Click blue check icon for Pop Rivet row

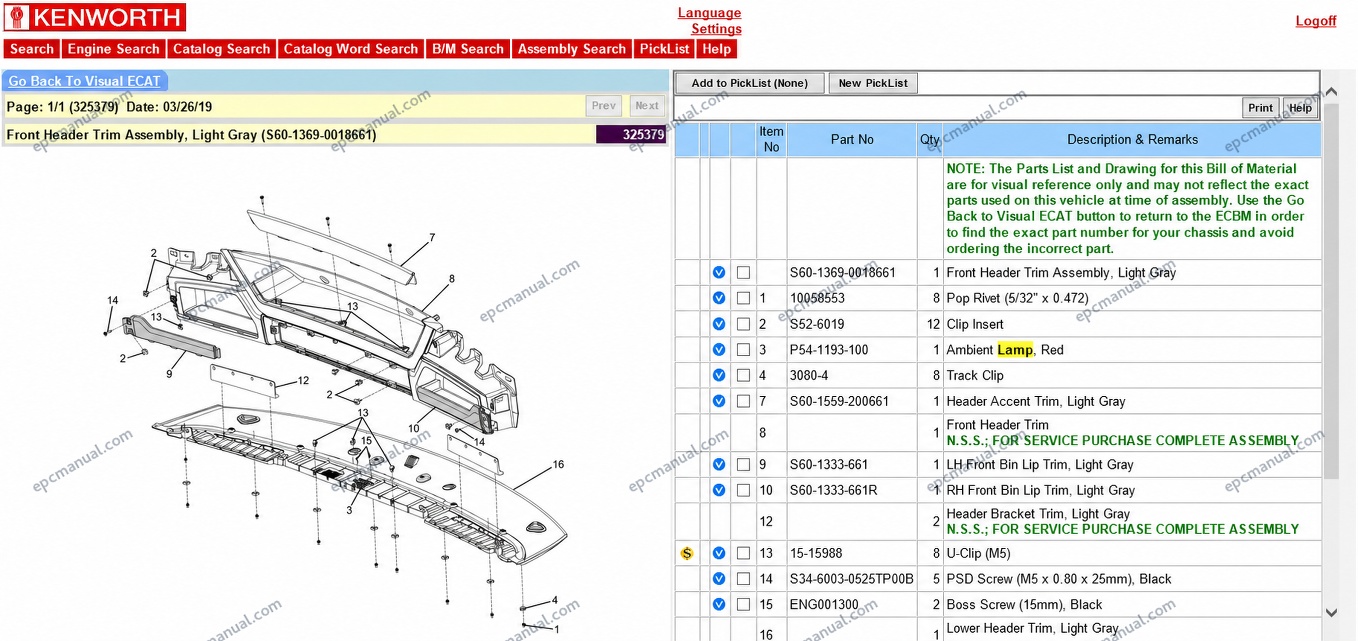719,298
